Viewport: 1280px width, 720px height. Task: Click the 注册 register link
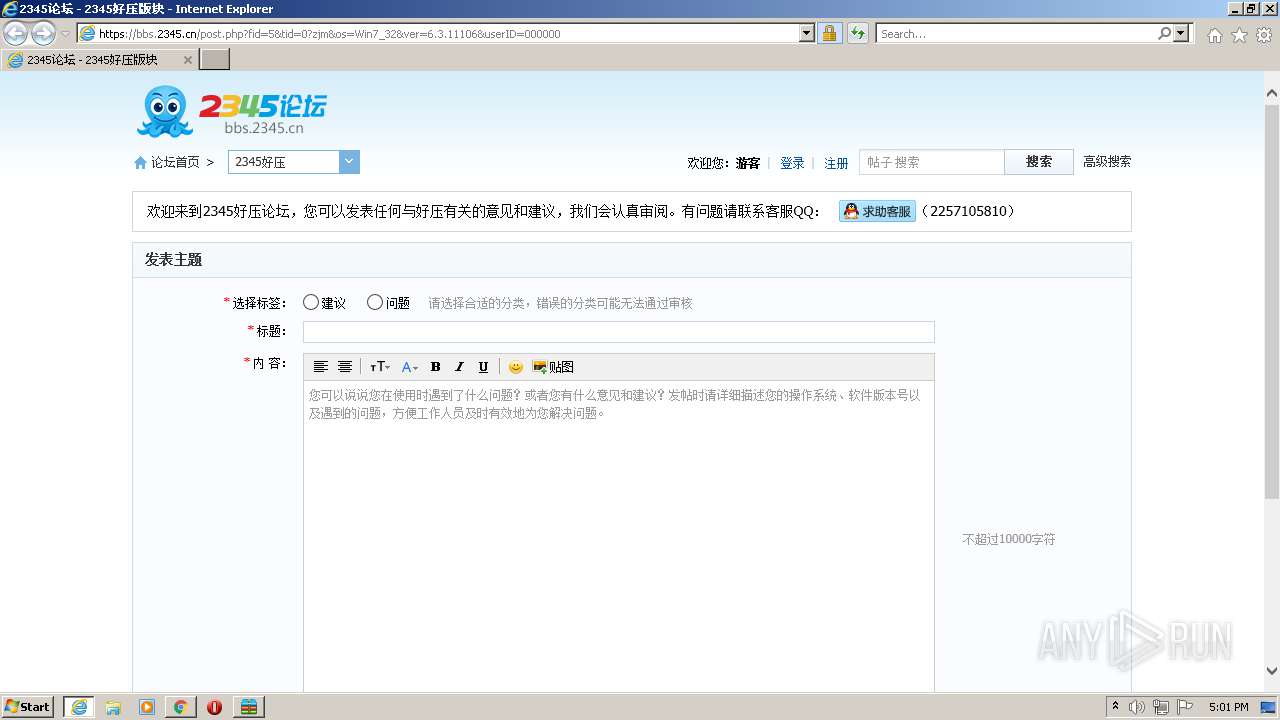[836, 163]
